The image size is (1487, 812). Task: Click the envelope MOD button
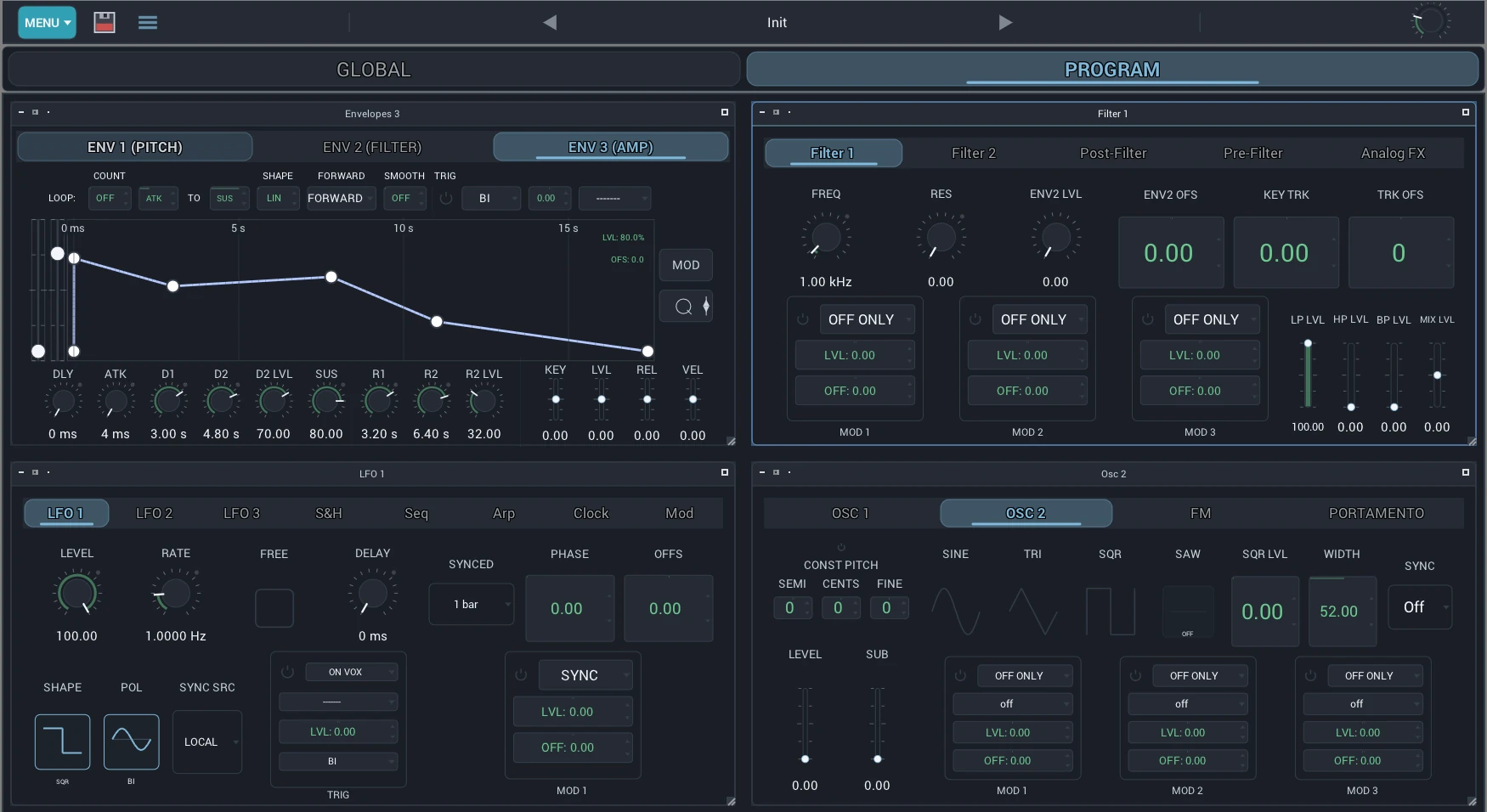point(686,265)
